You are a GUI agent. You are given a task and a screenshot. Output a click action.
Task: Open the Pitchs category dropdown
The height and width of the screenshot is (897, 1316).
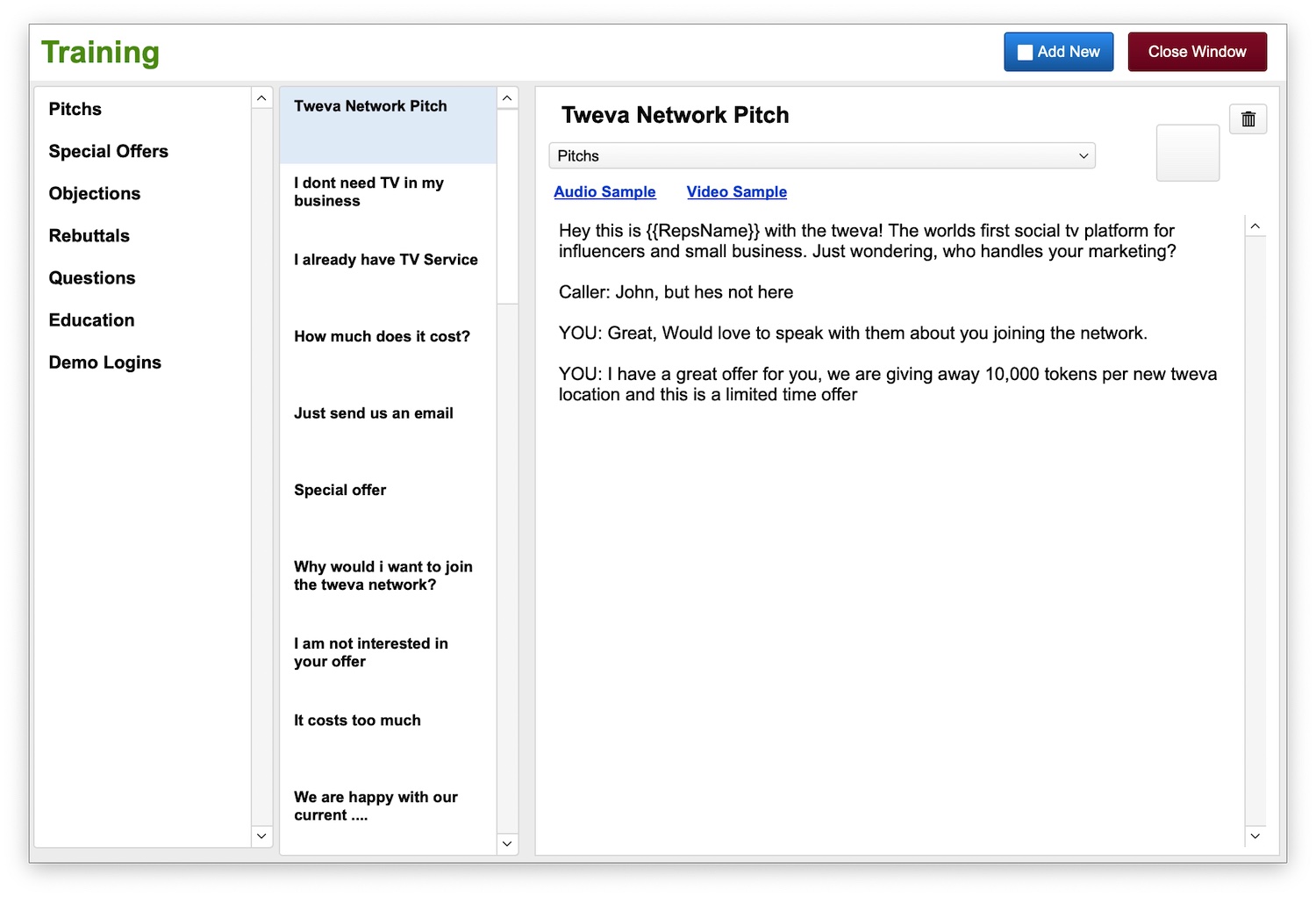pos(821,156)
